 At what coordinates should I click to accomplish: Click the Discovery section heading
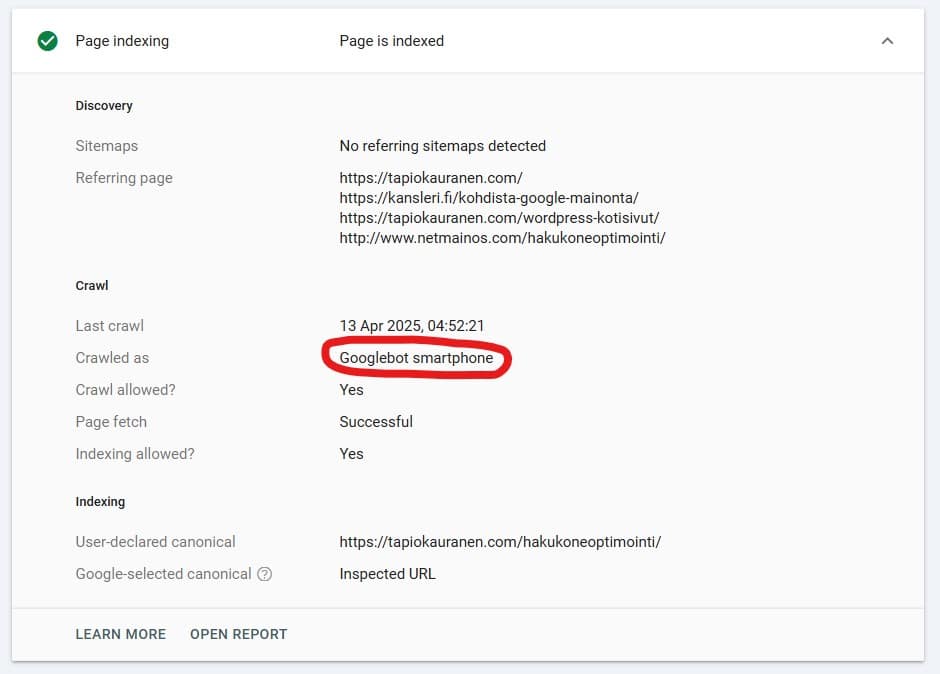(x=104, y=106)
